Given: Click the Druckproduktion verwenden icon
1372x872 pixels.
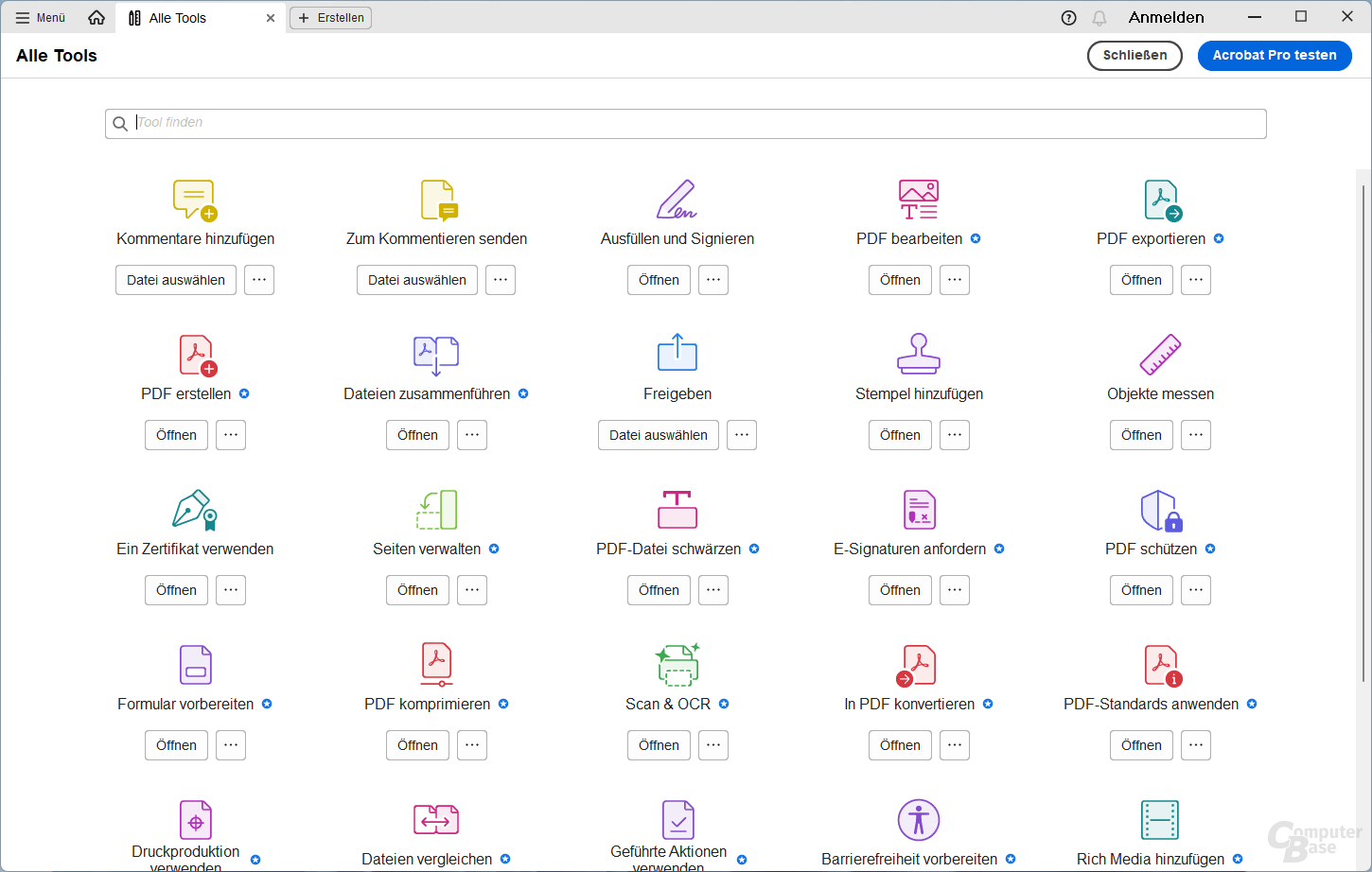Looking at the screenshot, I should [196, 820].
